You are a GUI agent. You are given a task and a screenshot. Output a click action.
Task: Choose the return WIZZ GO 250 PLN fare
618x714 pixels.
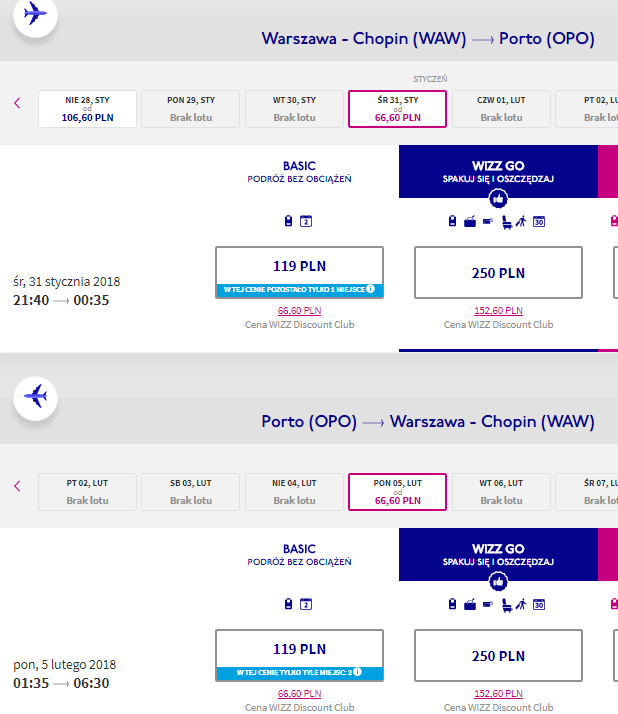(498, 655)
